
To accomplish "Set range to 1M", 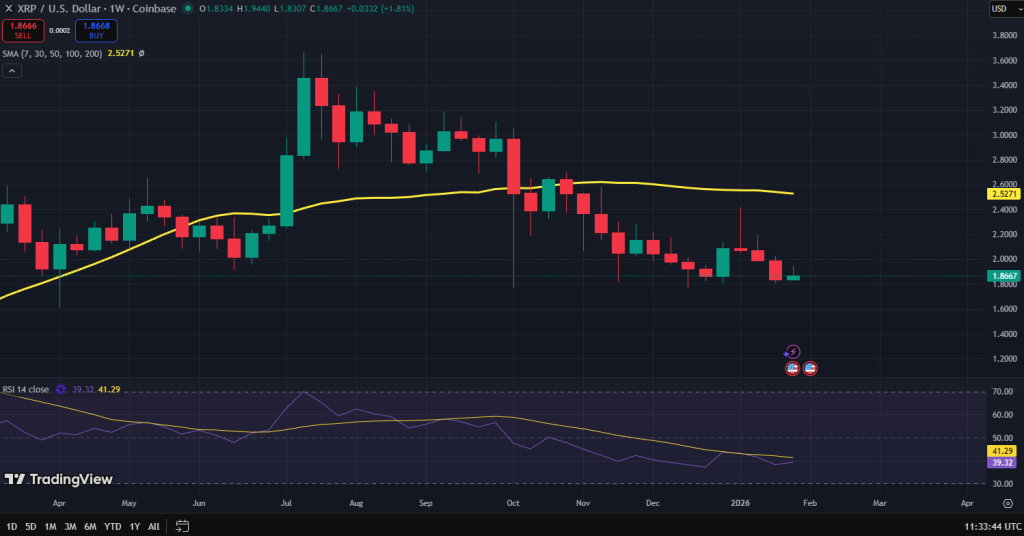I will tap(50, 526).
